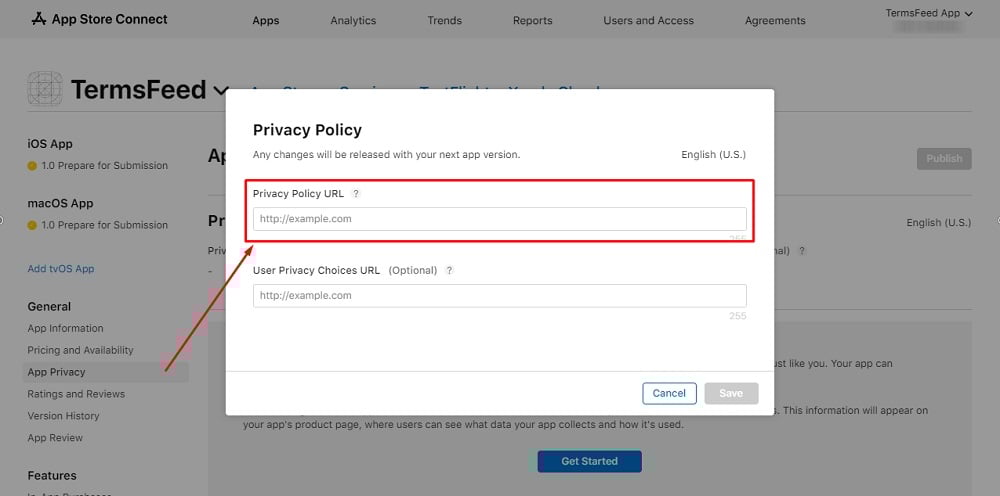Click the English (U.S.) label behind dialog

[939, 222]
